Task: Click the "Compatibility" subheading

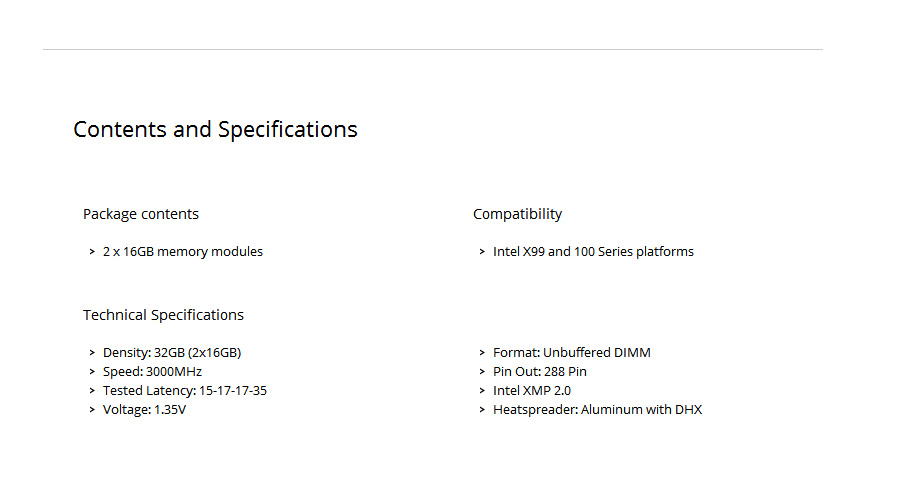Action: click(517, 214)
